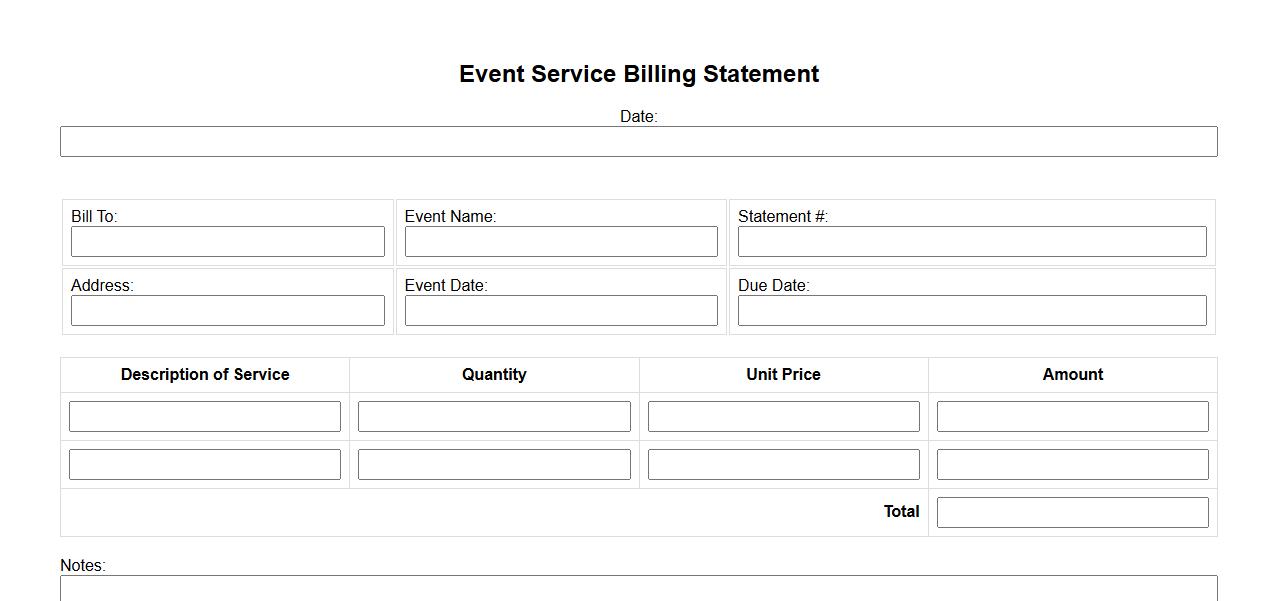Click the Total amount field

[x=1072, y=513]
